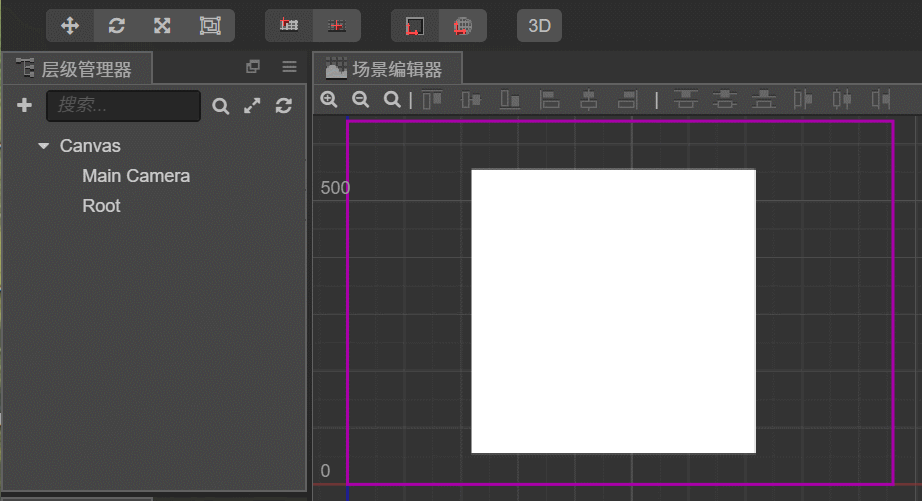Screen dimensions: 922x501
Task: Select the Main Camera node
Action: 136,176
